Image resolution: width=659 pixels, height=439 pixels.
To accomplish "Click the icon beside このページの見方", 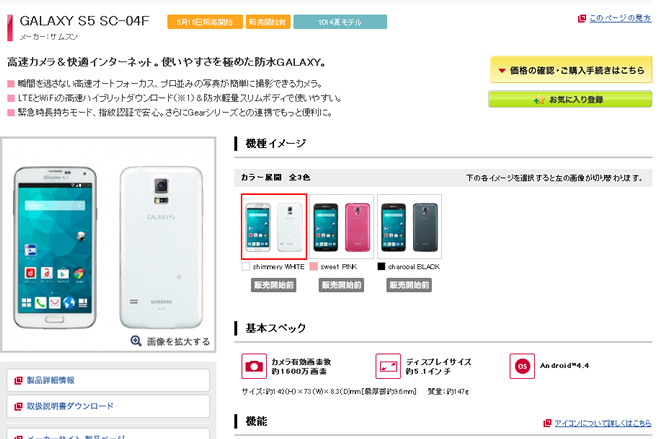I will [x=582, y=18].
